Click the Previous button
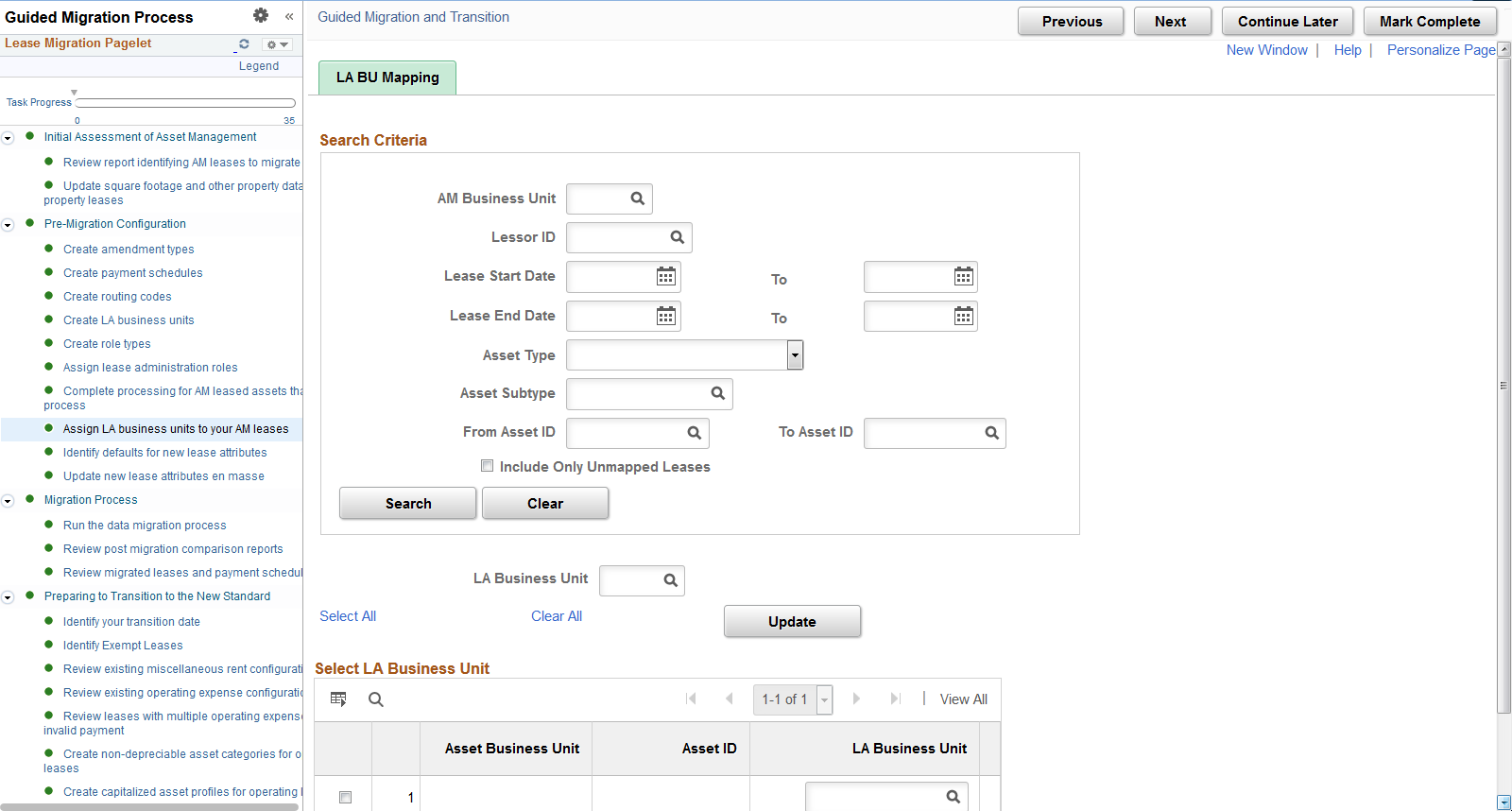Image resolution: width=1512 pixels, height=811 pixels. (1072, 22)
